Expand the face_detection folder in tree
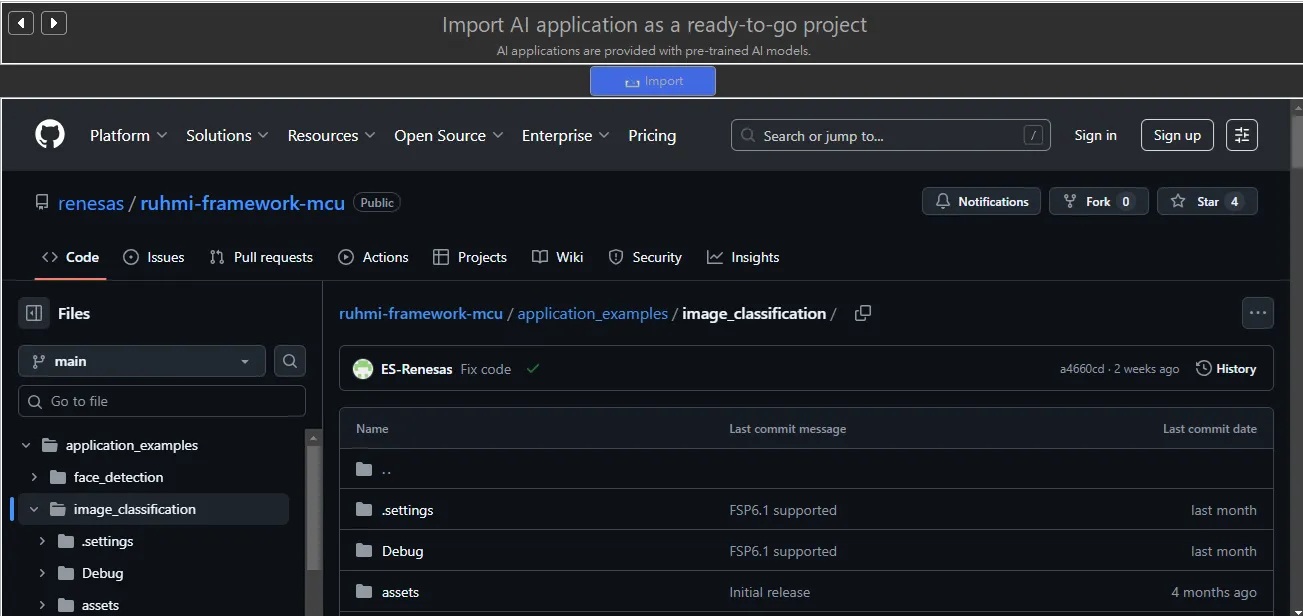This screenshot has height=616, width=1303. (34, 477)
